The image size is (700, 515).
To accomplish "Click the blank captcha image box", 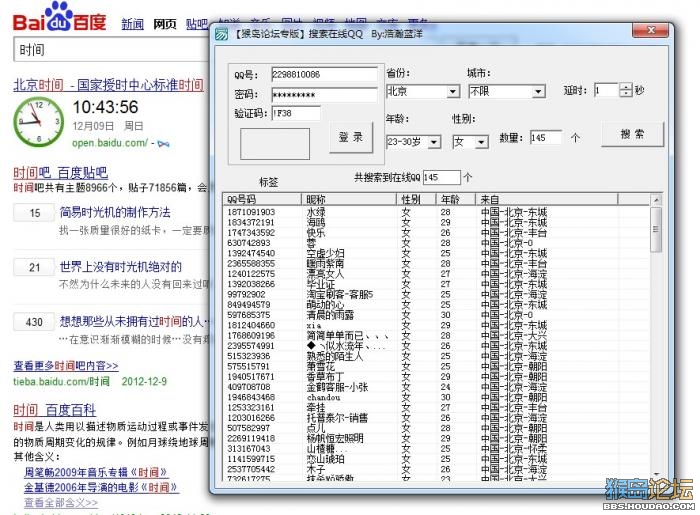I will click(x=275, y=144).
